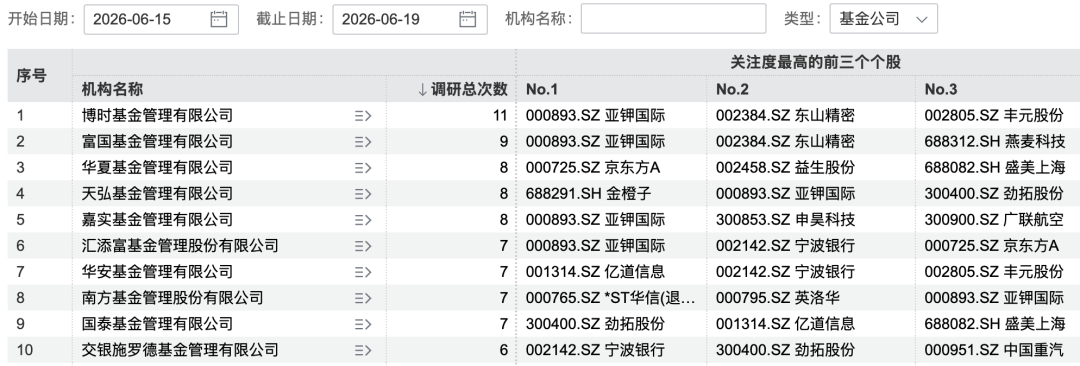Click survey count 9 for 富国基金
The height and width of the screenshot is (366, 1080).
504,142
